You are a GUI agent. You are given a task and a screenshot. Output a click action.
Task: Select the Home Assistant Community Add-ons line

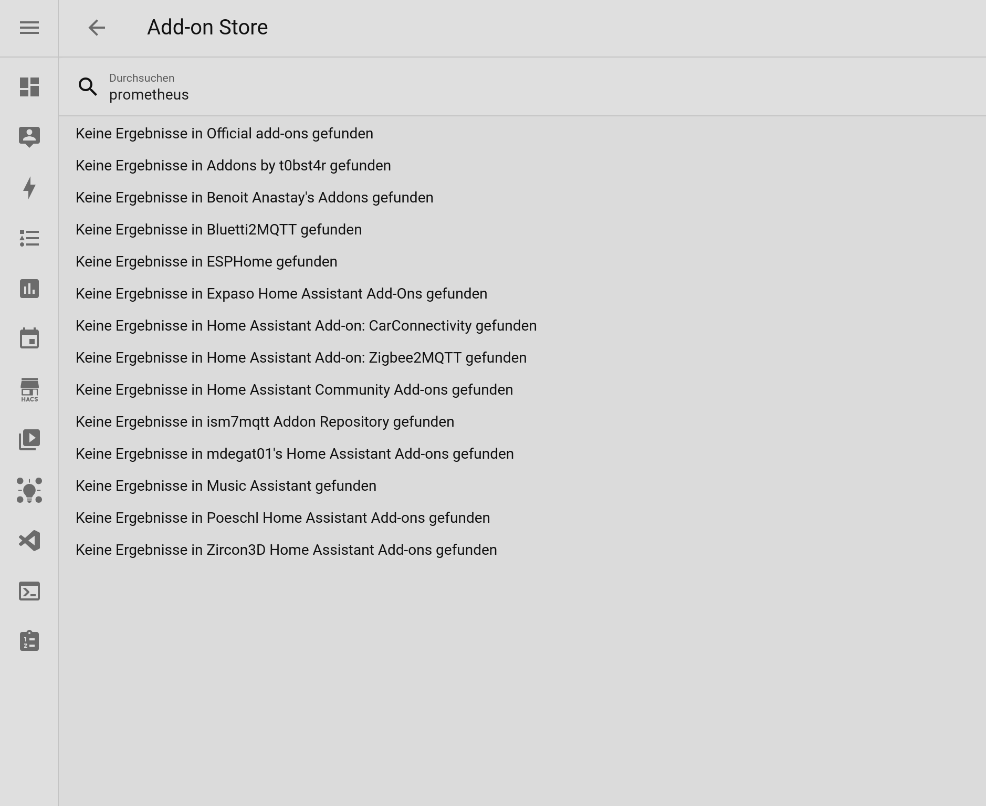coord(294,390)
